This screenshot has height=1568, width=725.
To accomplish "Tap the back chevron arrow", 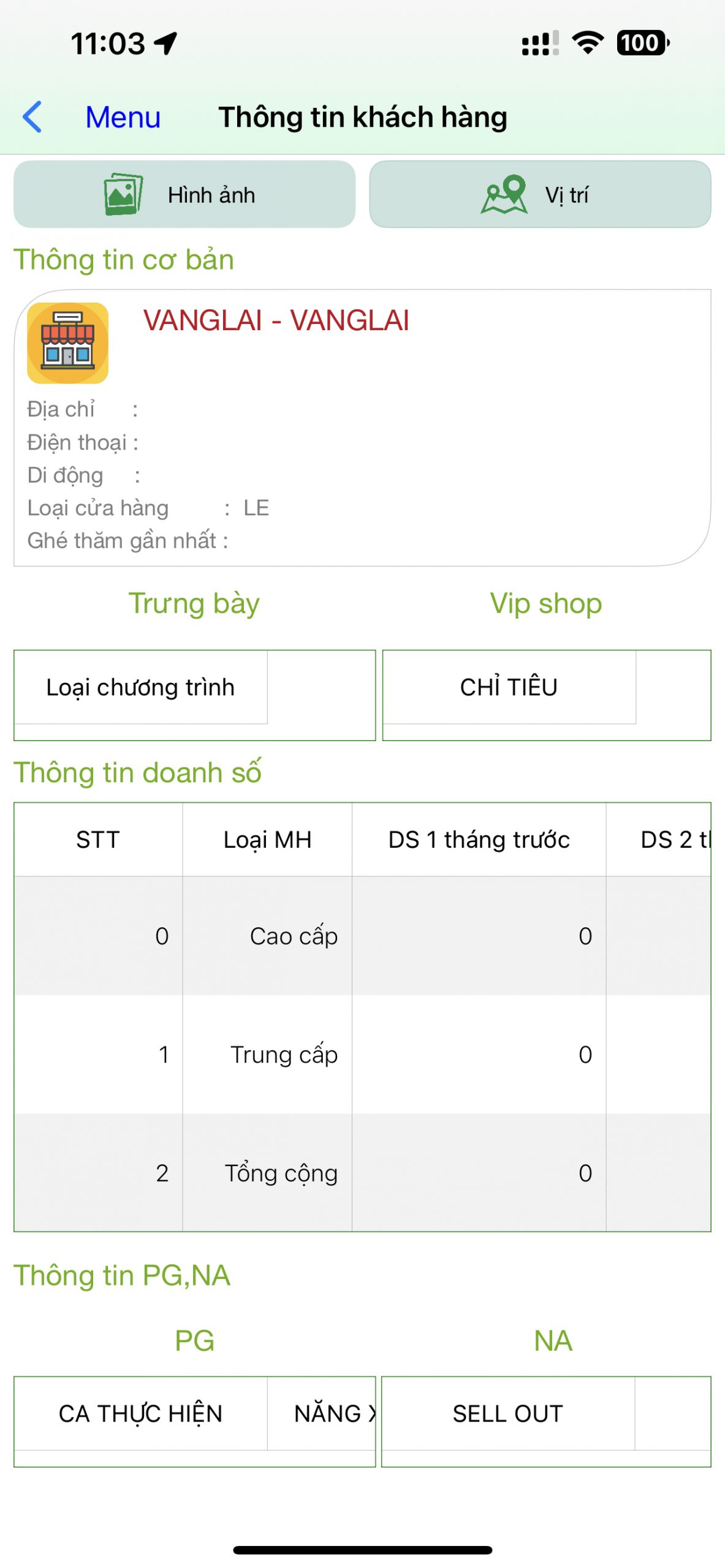I will [32, 116].
